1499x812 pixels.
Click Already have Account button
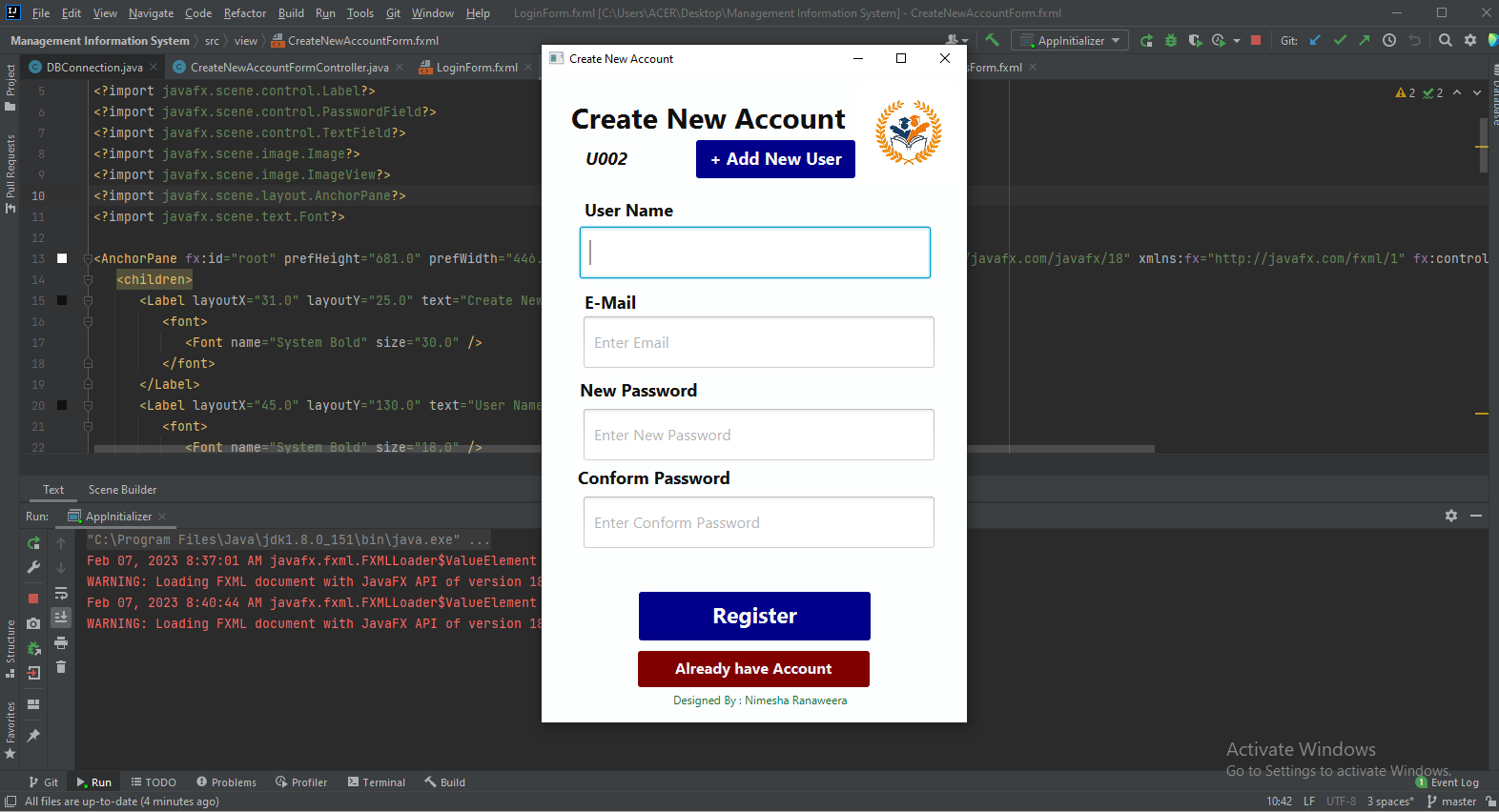(753, 669)
